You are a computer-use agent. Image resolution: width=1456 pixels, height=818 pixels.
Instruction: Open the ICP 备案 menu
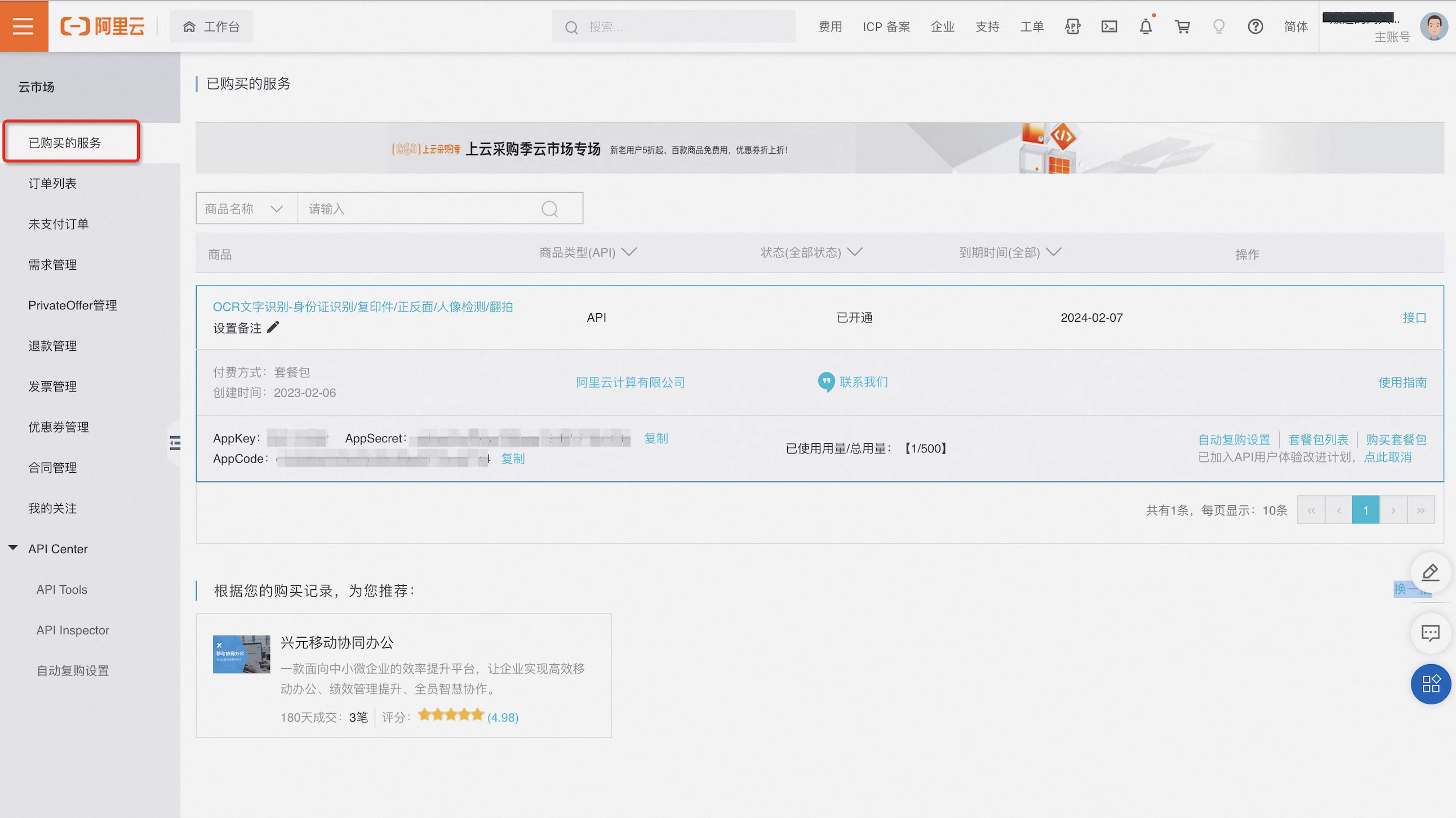coord(886,26)
